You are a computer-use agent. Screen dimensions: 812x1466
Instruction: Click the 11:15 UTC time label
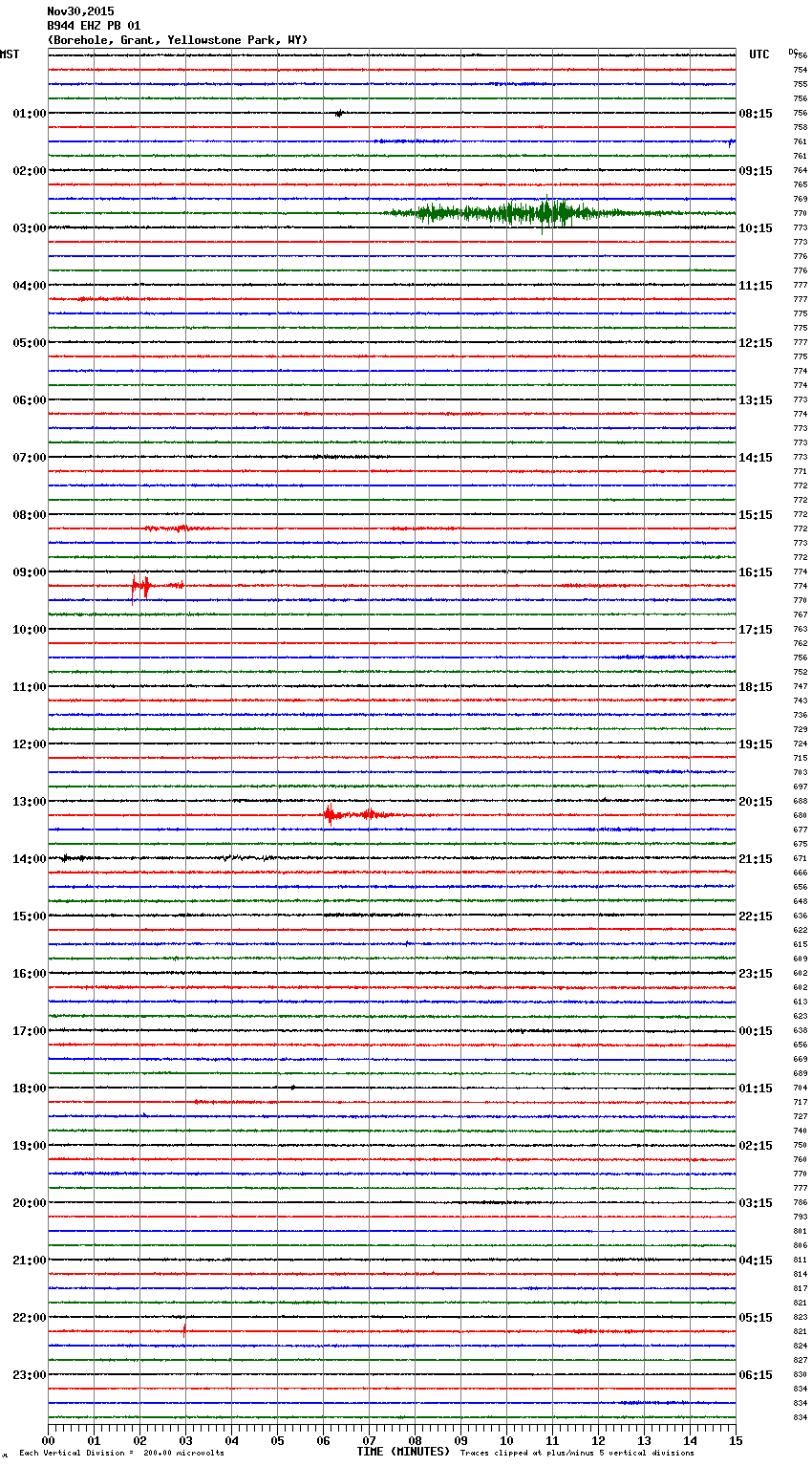pos(756,286)
